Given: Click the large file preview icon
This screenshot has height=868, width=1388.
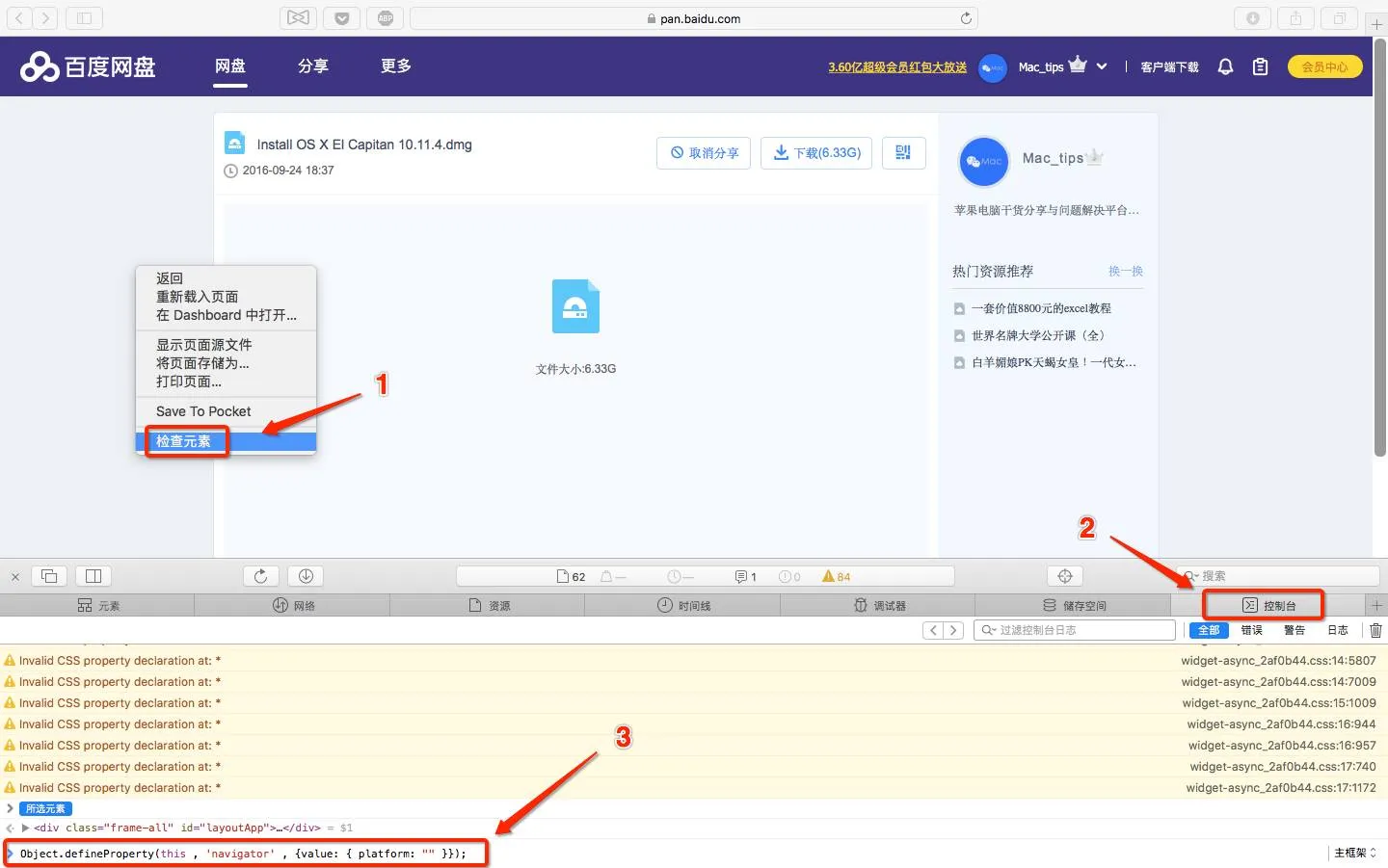Looking at the screenshot, I should point(575,306).
